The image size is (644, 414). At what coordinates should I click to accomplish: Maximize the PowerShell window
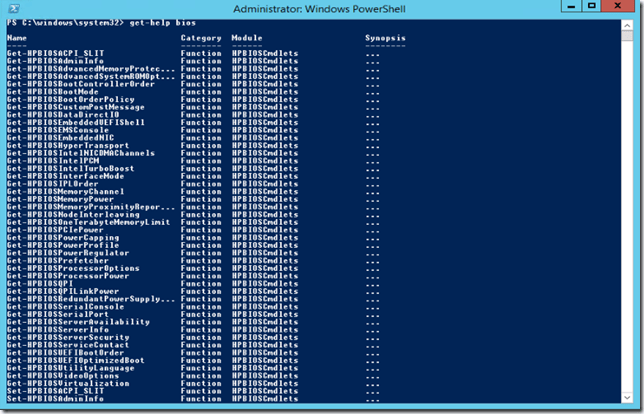tap(589, 8)
